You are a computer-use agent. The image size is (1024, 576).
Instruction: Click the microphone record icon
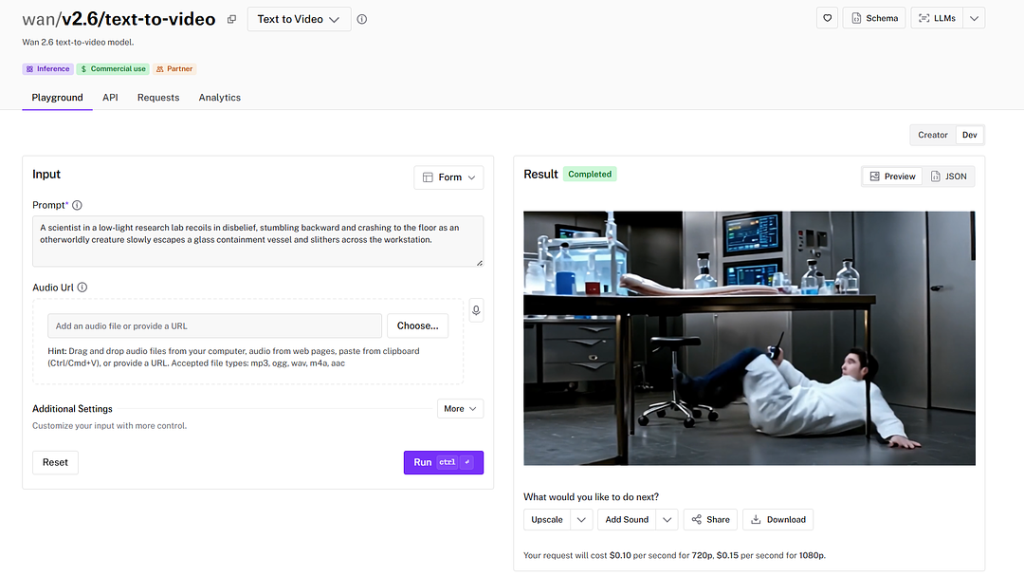476,310
